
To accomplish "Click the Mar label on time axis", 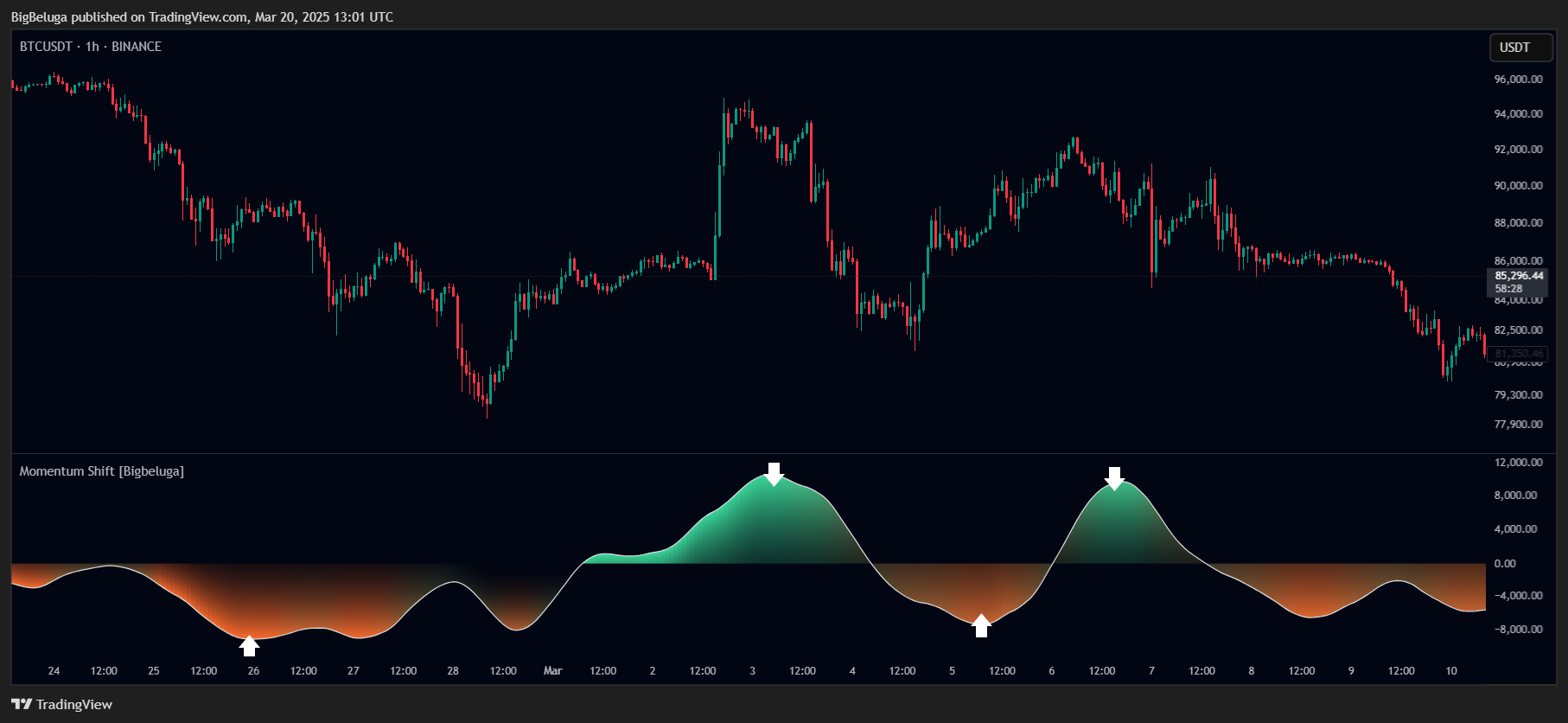I will click(x=553, y=671).
